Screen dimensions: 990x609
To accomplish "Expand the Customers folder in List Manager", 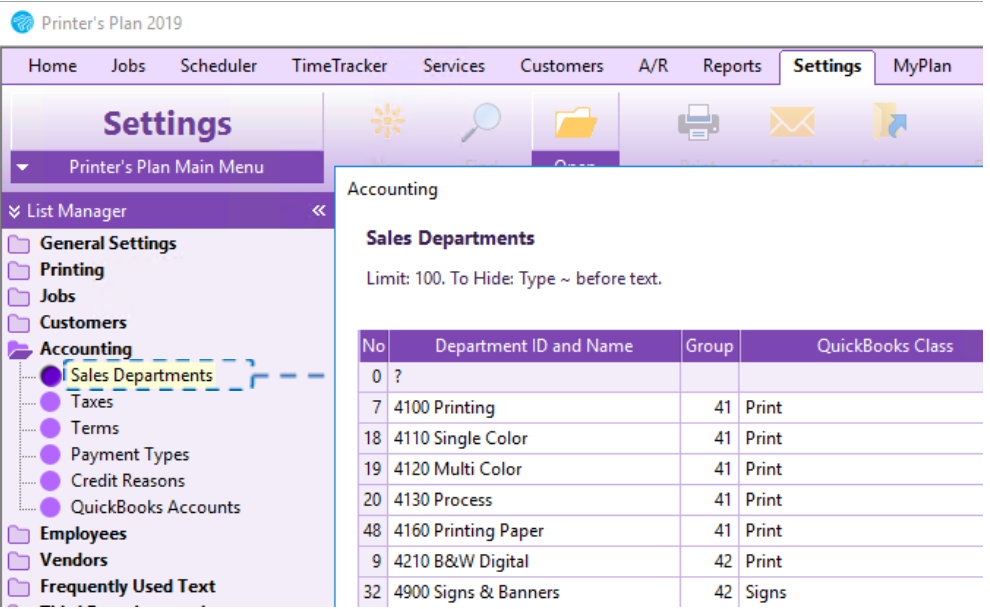I will click(x=19, y=324).
